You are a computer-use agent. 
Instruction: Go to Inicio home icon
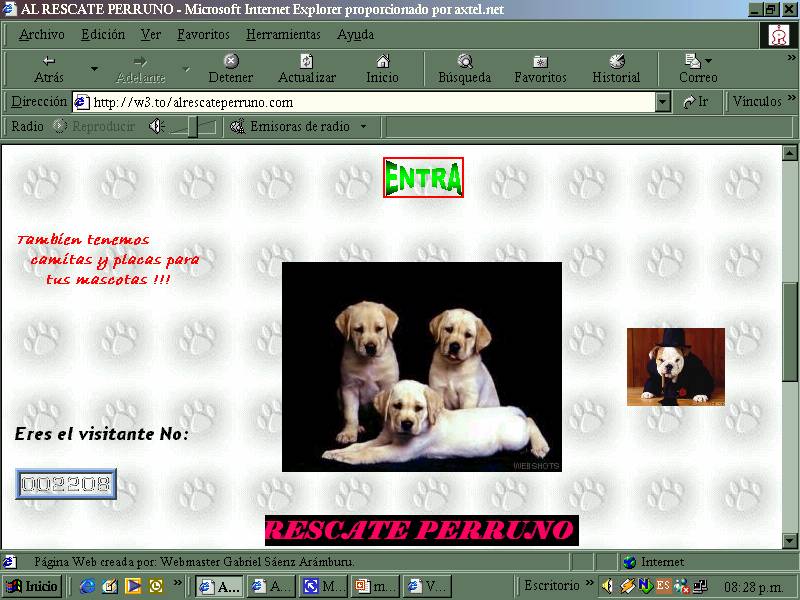pos(382,62)
